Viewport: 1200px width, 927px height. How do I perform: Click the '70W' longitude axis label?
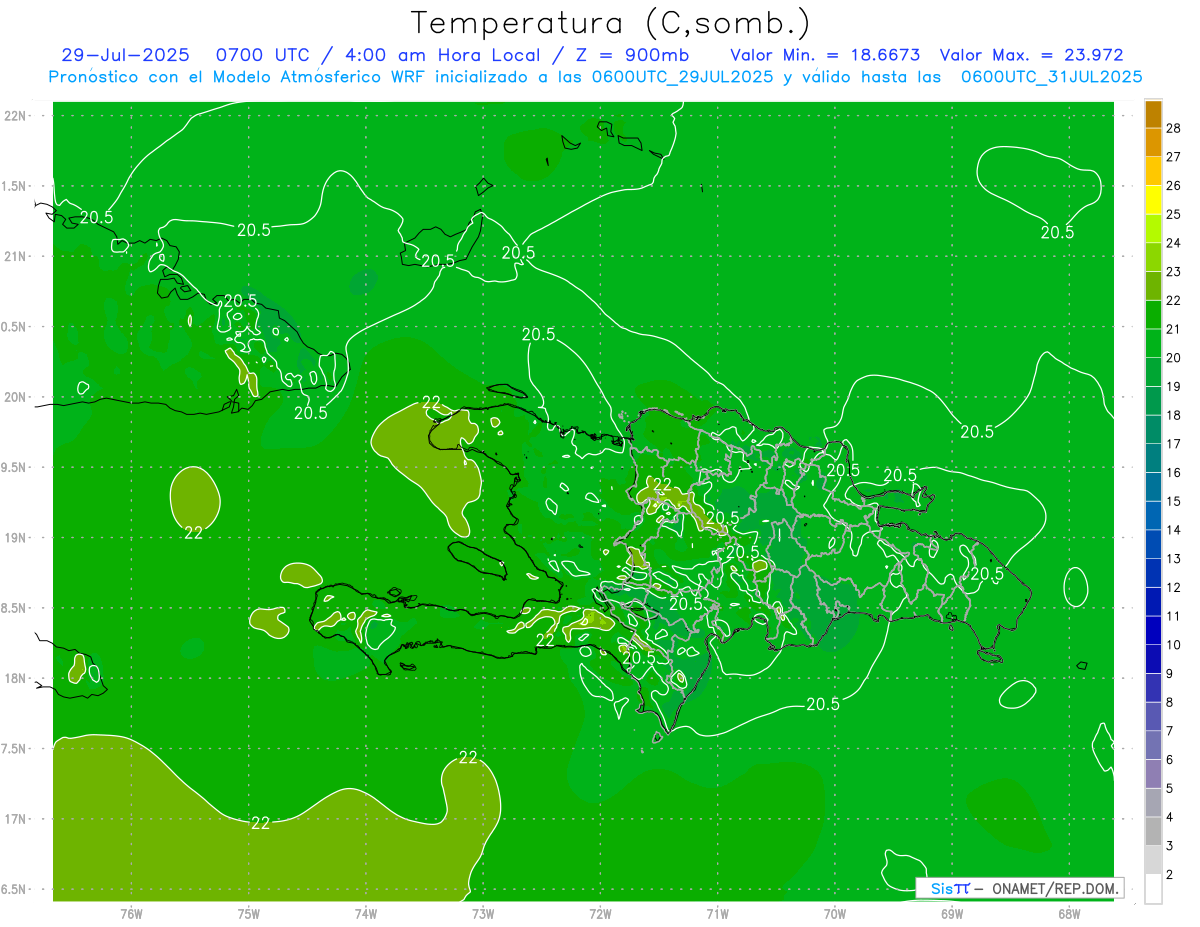[834, 914]
